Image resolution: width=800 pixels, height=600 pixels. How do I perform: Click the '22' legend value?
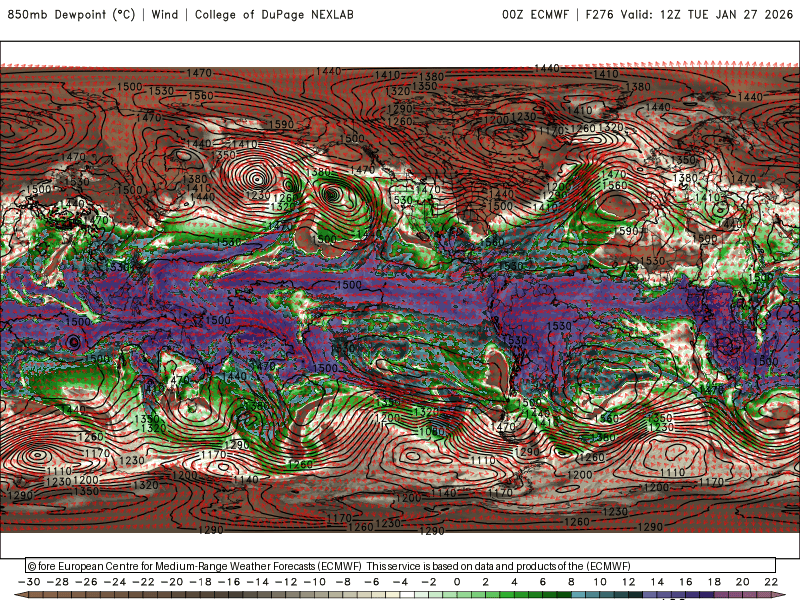point(771,582)
